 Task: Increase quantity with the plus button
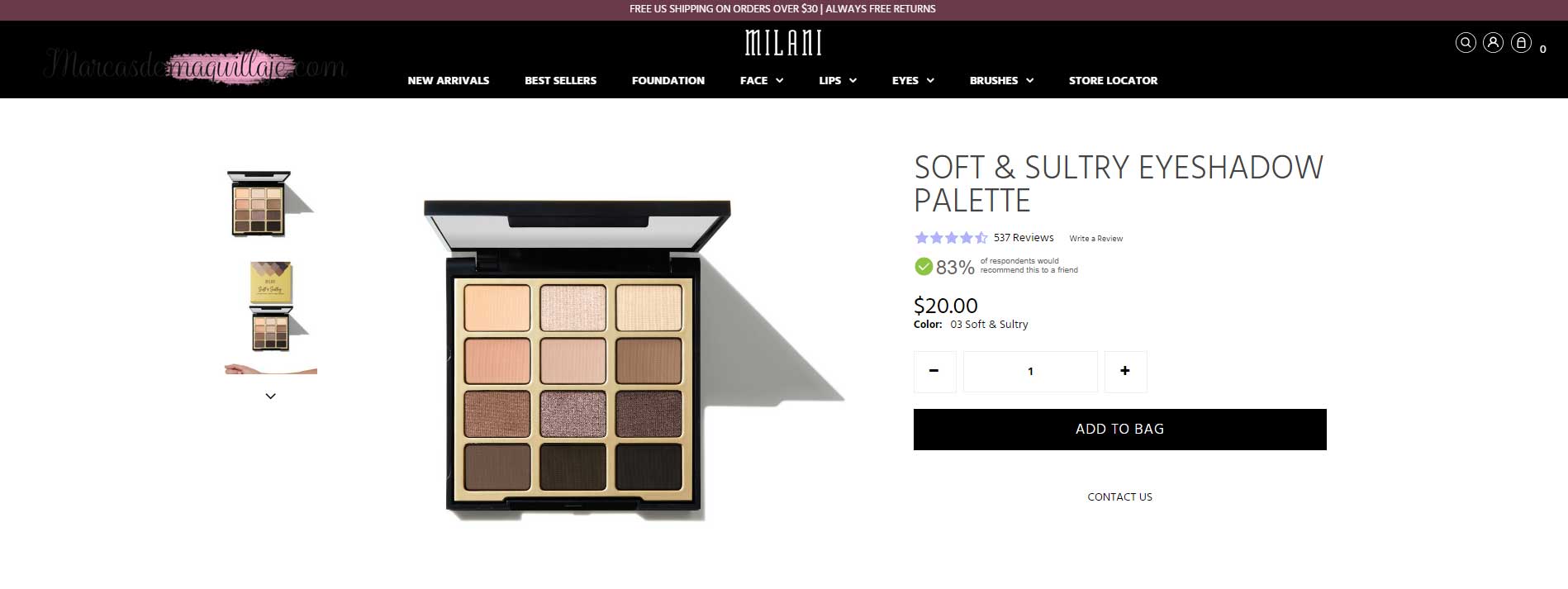(x=1125, y=371)
